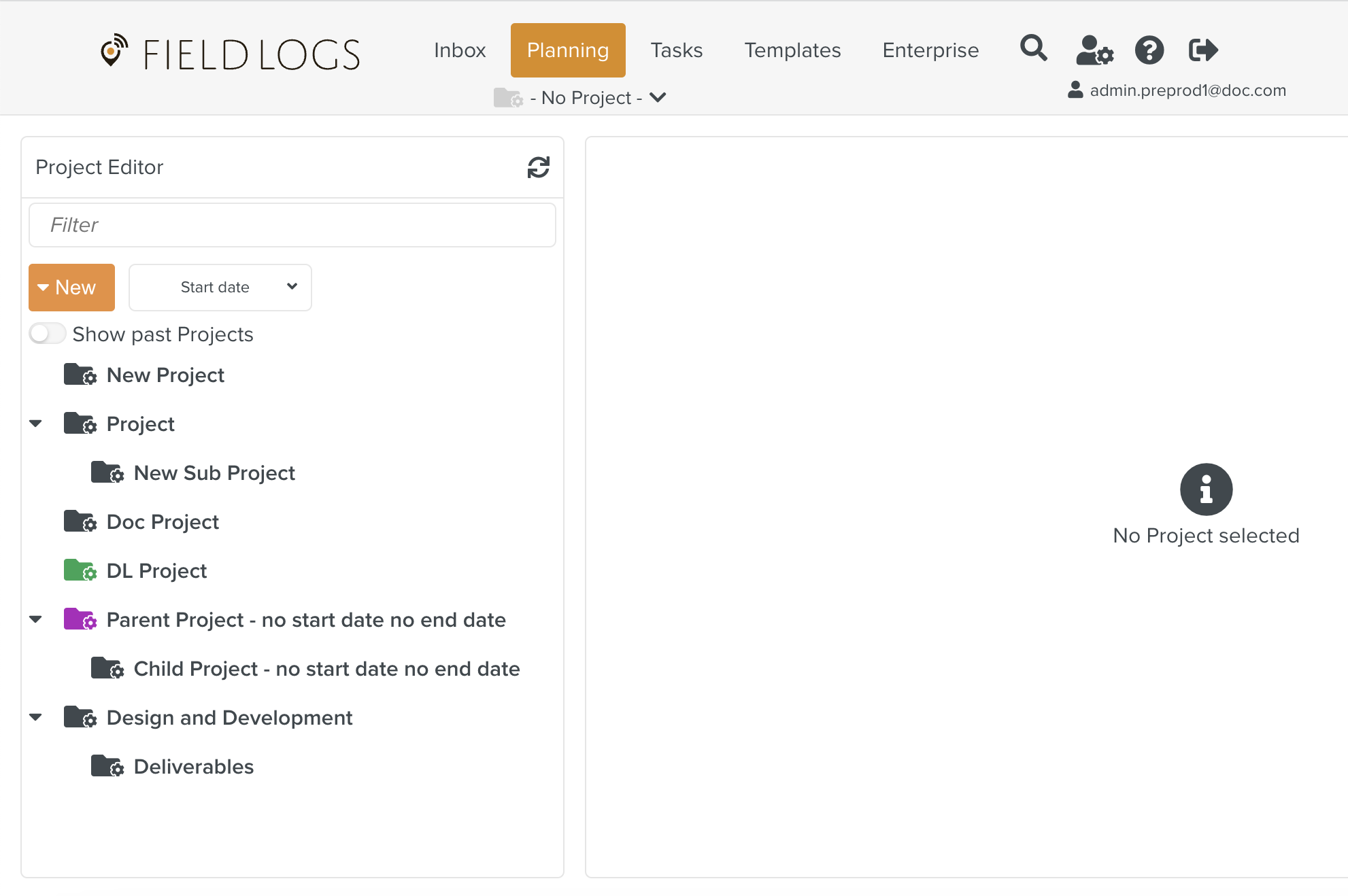Click the purple Parent Project folder icon

(x=80, y=619)
